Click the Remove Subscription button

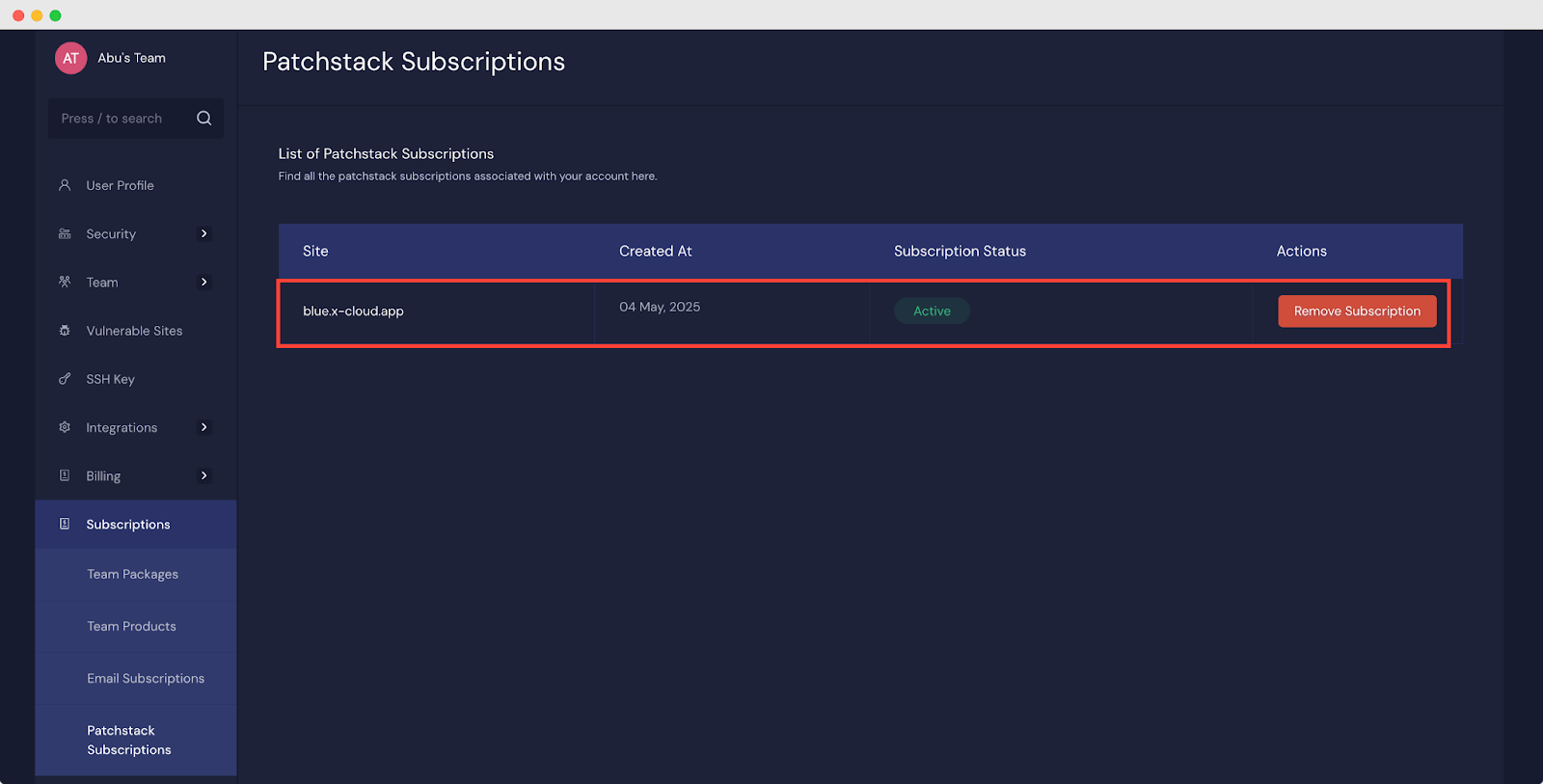pyautogui.click(x=1356, y=311)
